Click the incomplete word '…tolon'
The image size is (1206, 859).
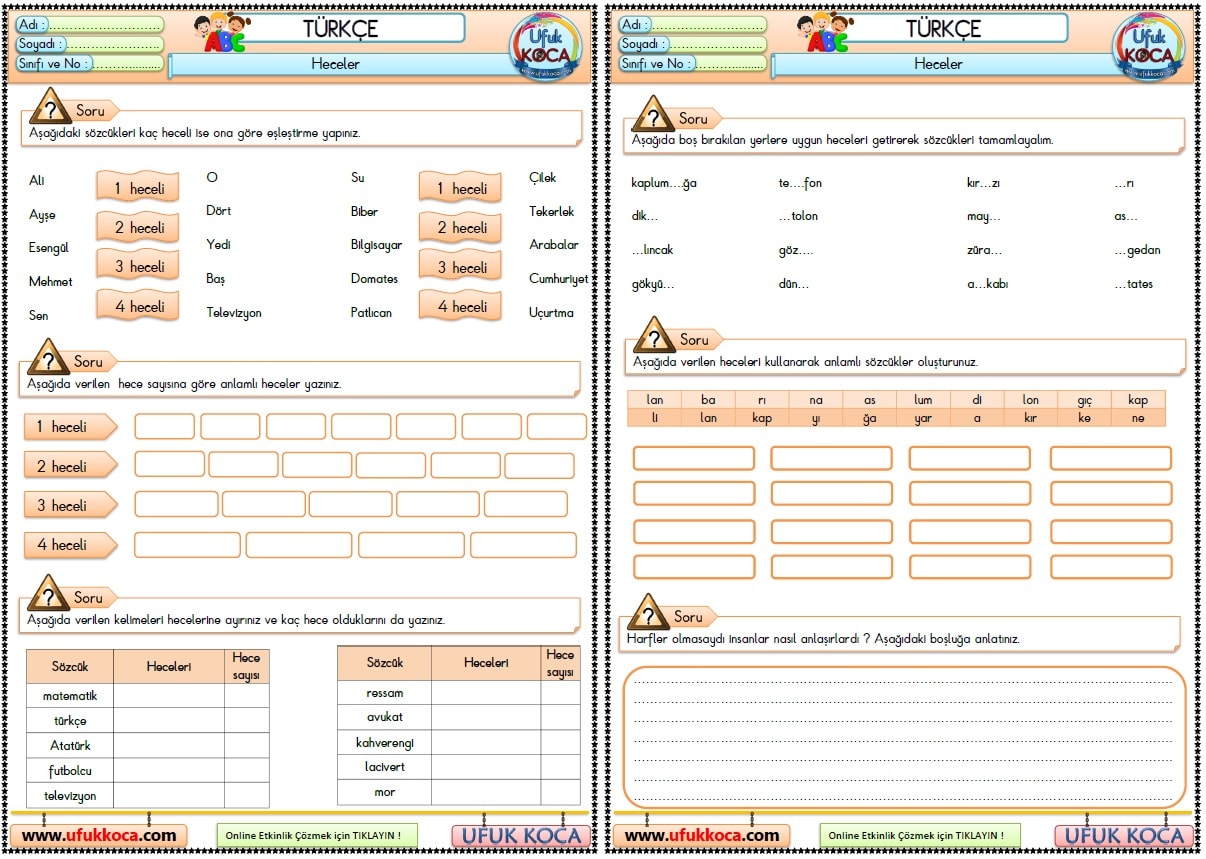point(798,216)
